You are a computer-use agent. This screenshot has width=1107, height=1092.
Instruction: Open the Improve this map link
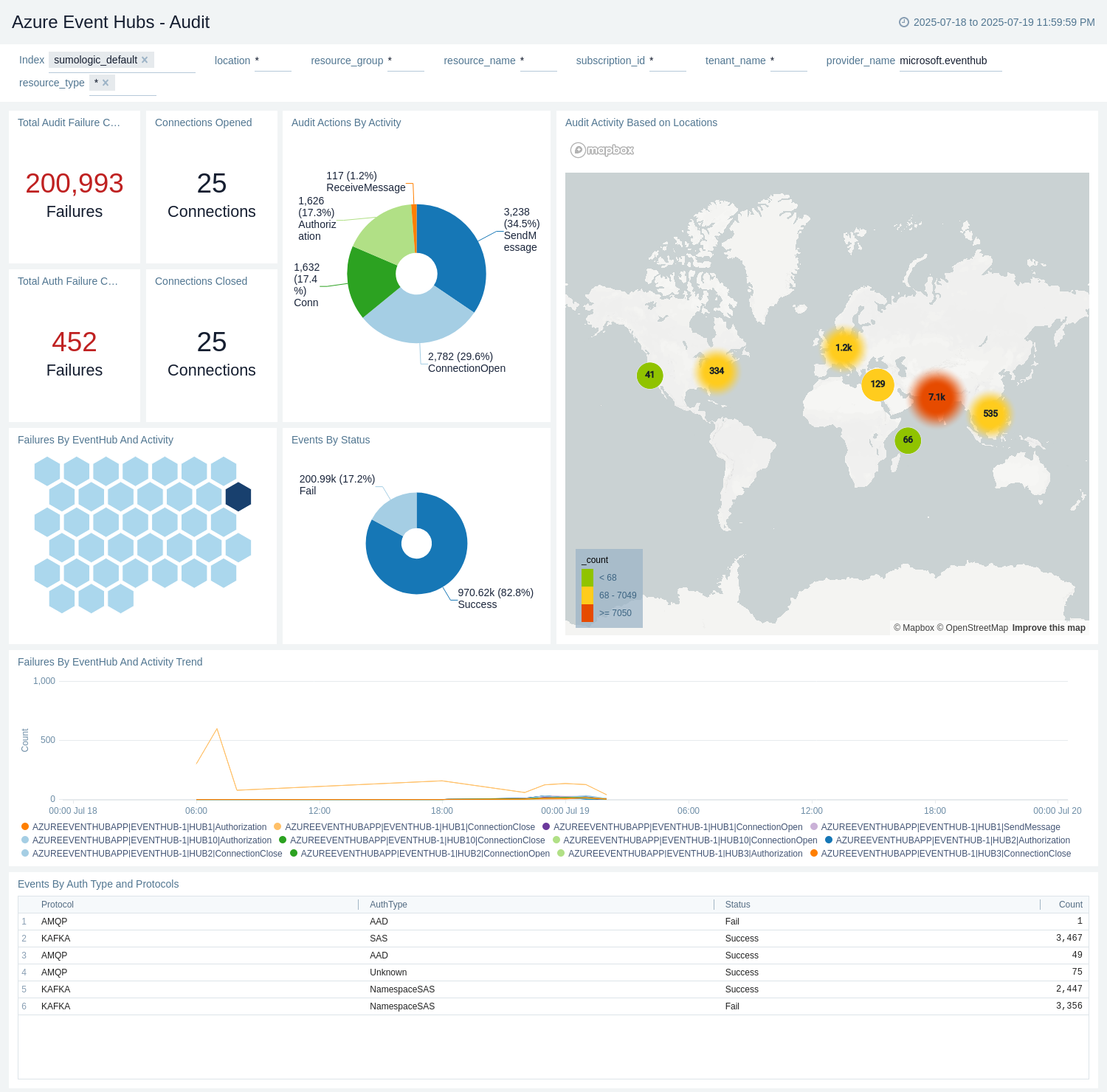(1049, 628)
